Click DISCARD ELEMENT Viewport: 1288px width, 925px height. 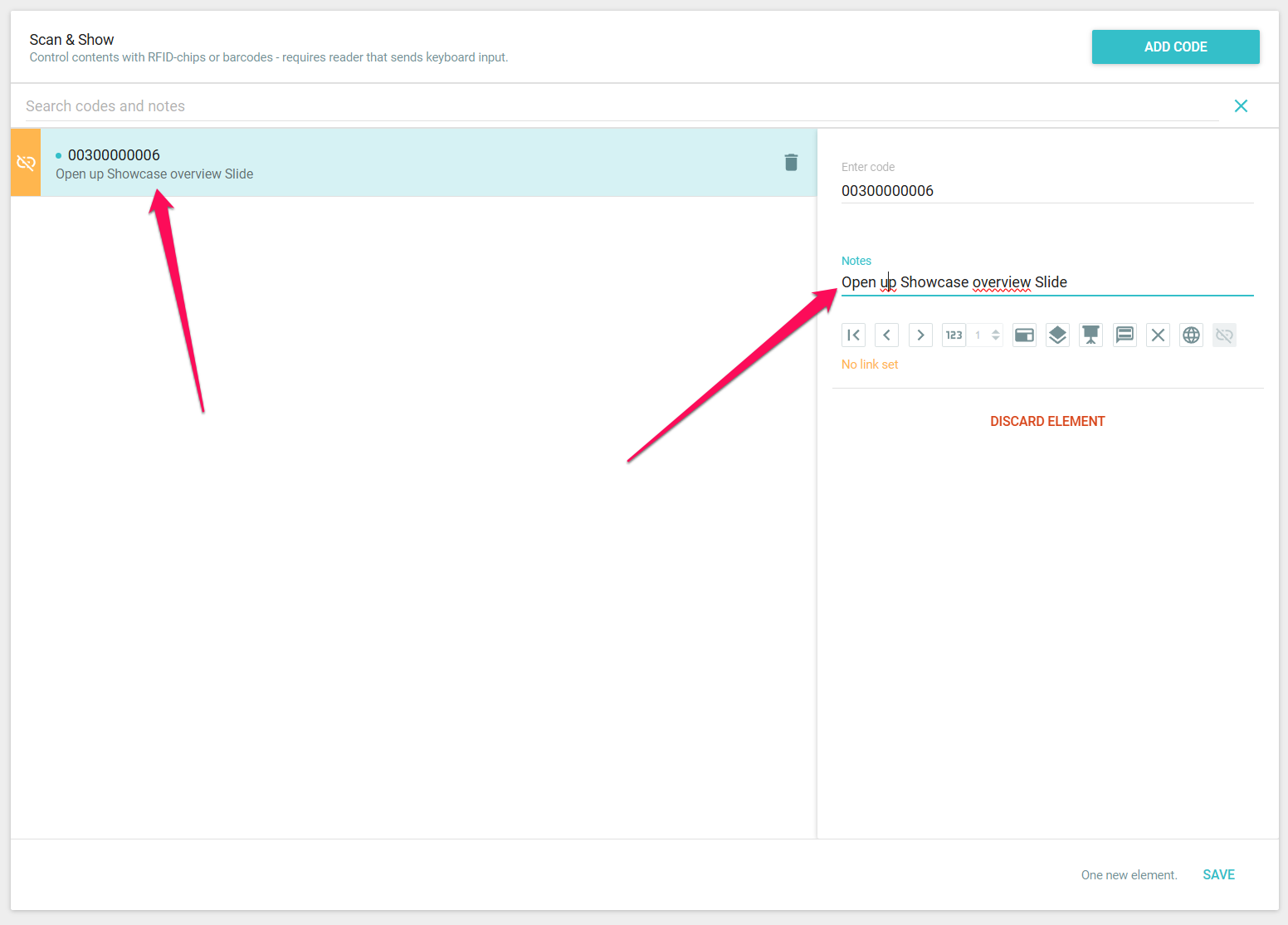pyautogui.click(x=1047, y=422)
